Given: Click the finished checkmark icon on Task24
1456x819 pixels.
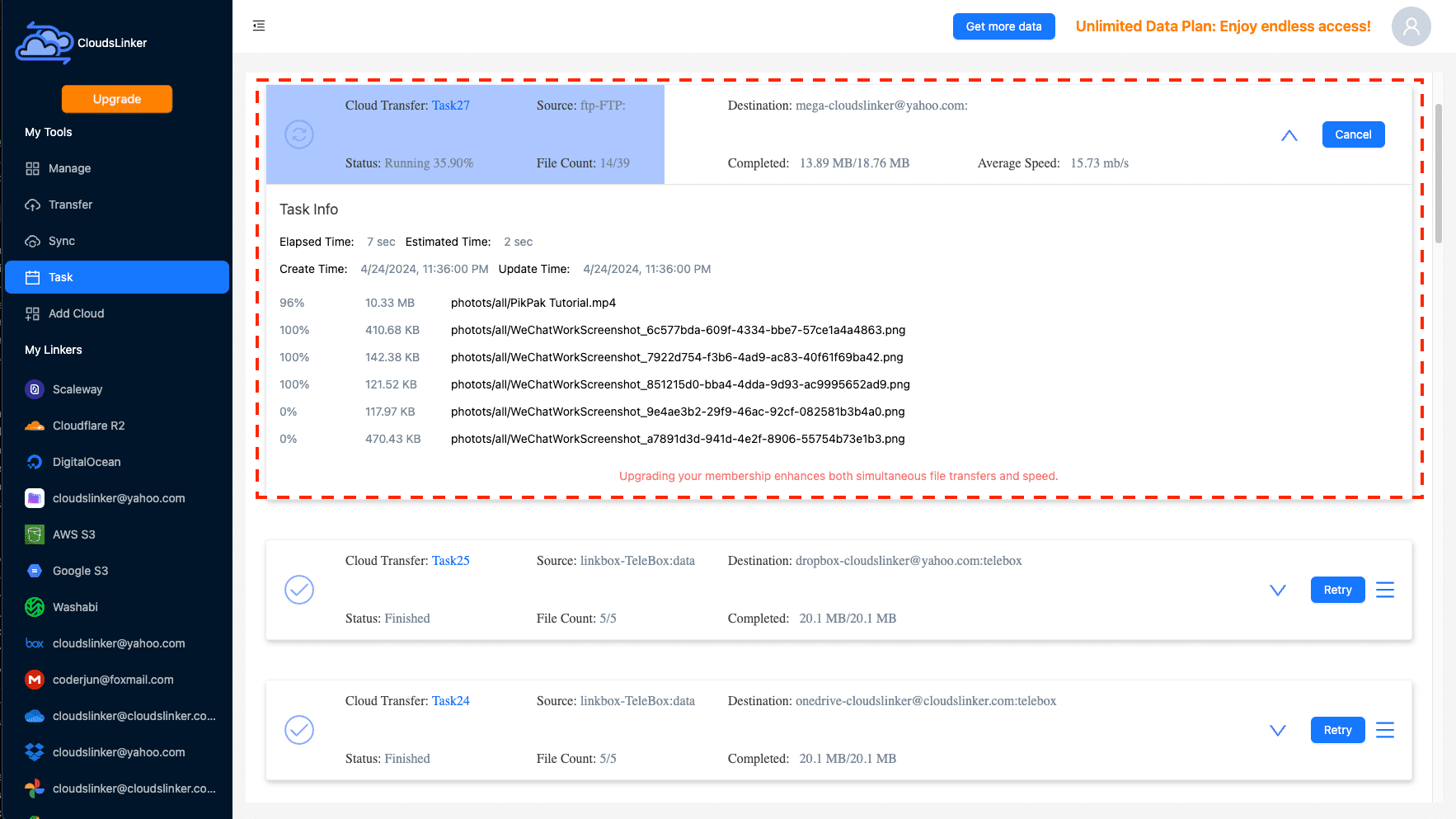Looking at the screenshot, I should (x=299, y=730).
